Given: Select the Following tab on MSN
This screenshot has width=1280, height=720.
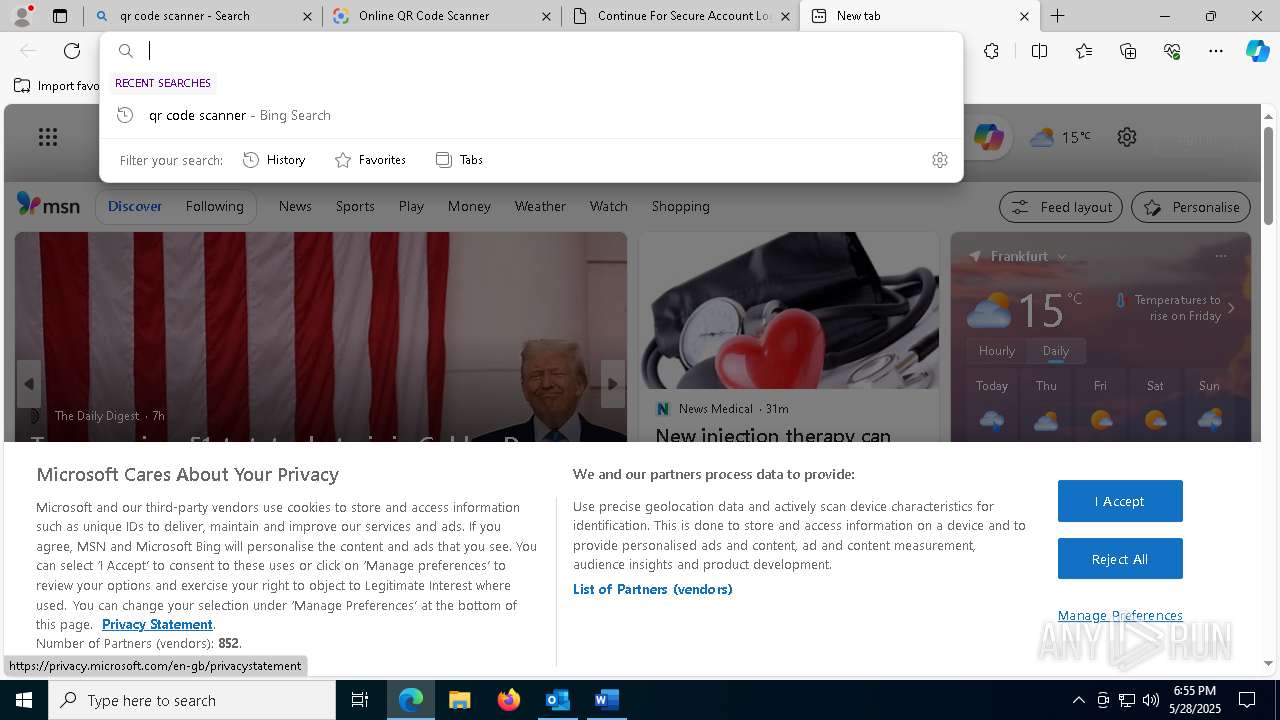Looking at the screenshot, I should [214, 206].
